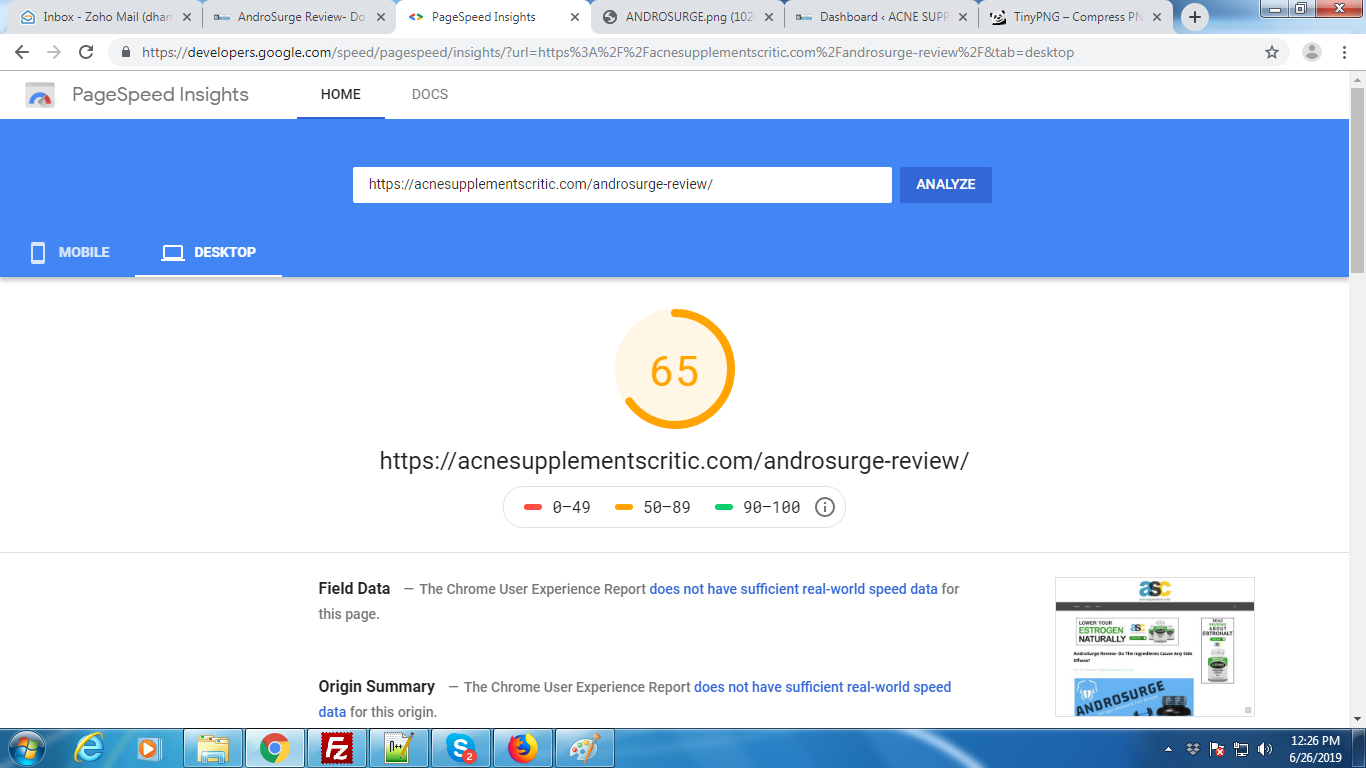Click the vertical page scrollbar

[x=1357, y=180]
